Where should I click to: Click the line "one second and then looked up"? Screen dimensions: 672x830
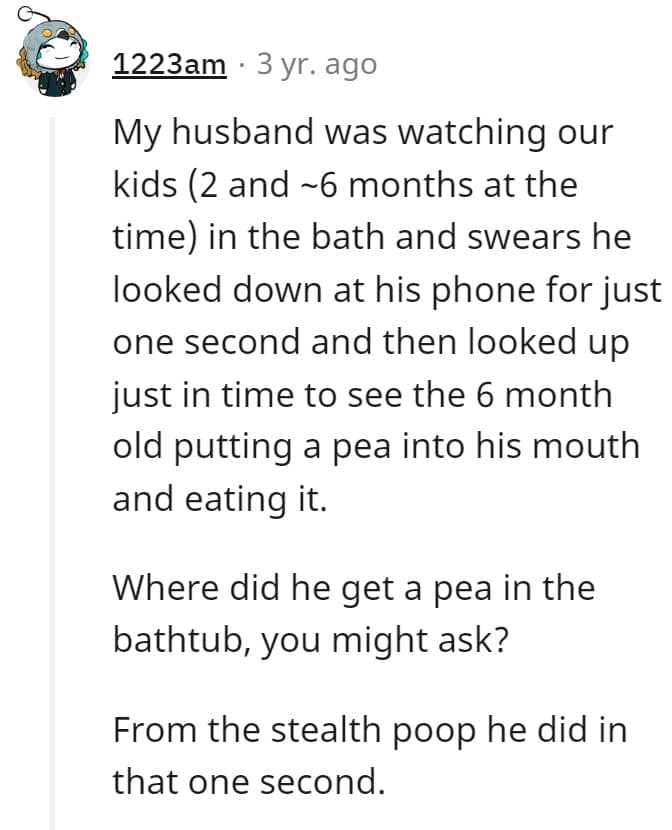coord(371,342)
